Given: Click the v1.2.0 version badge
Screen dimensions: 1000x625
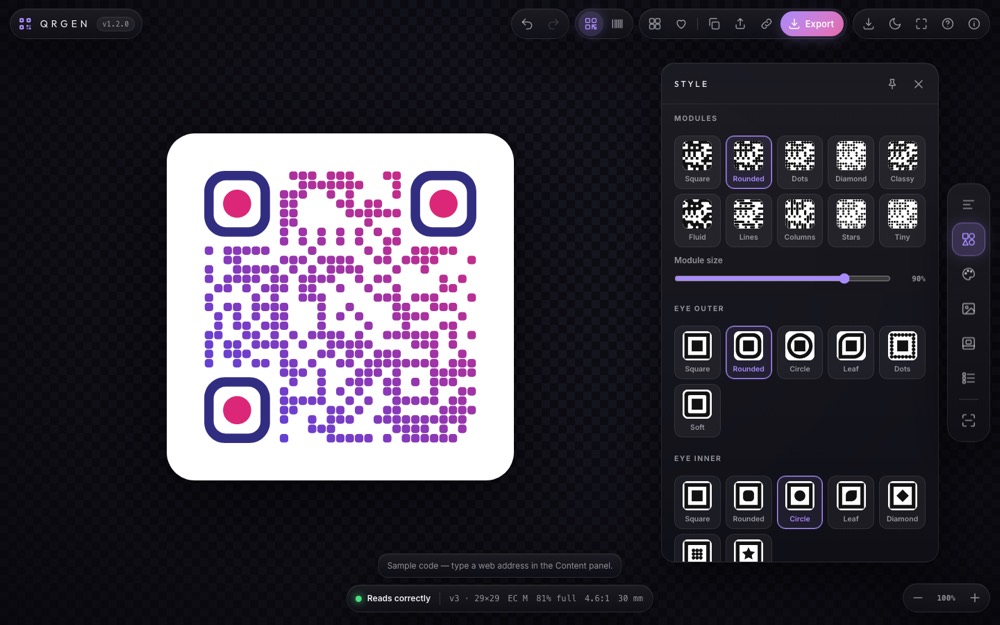Looking at the screenshot, I should tap(115, 24).
